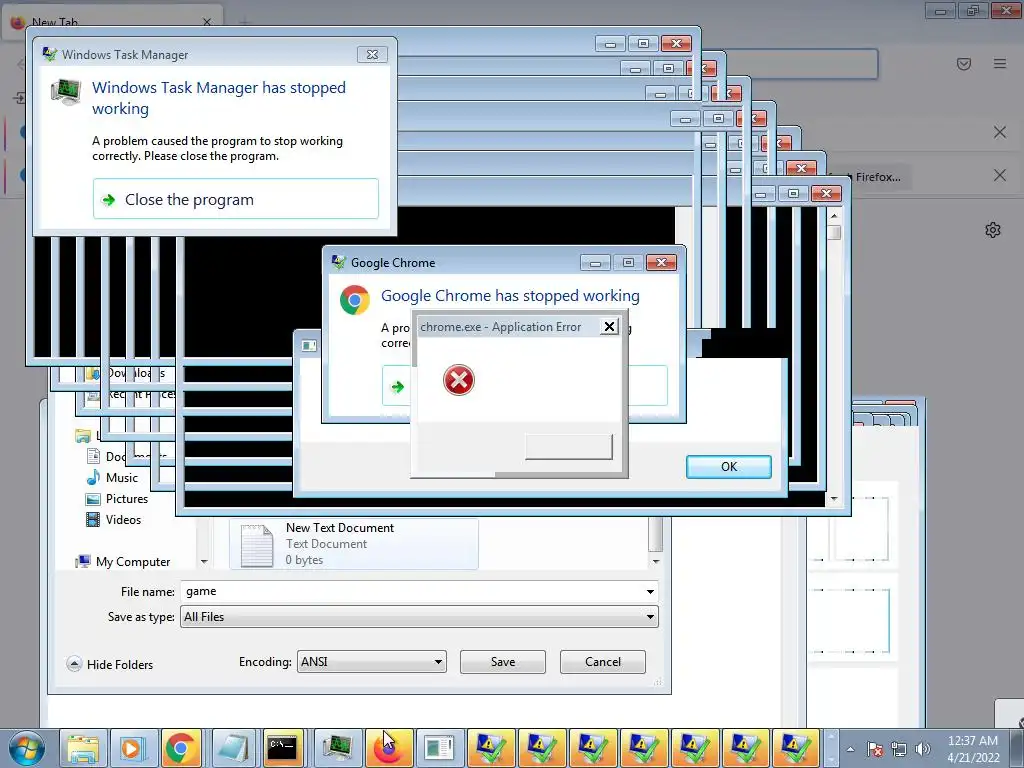Click into the File name field
The height and width of the screenshot is (768, 1024).
click(419, 592)
